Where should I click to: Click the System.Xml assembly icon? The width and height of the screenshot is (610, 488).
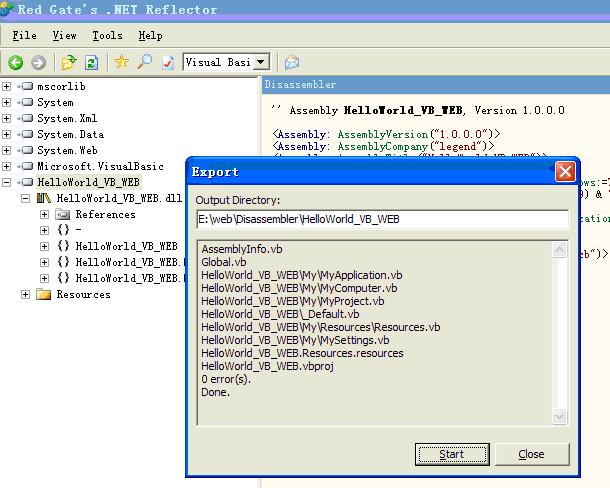pyautogui.click(x=27, y=118)
